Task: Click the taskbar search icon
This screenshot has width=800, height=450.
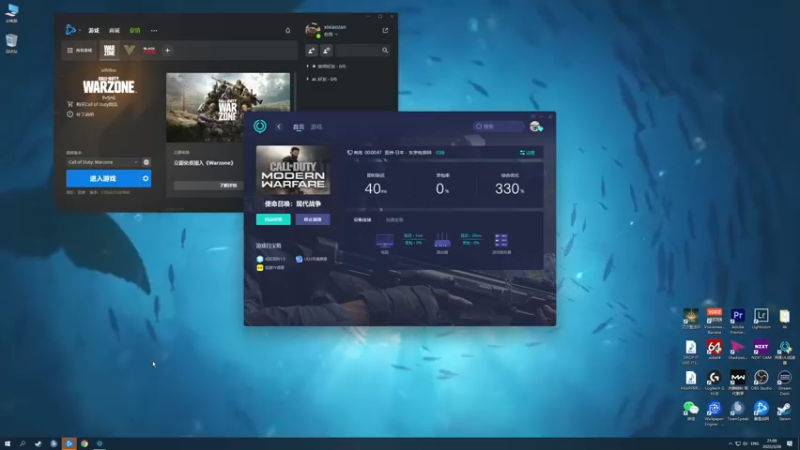Action: click(x=22, y=444)
